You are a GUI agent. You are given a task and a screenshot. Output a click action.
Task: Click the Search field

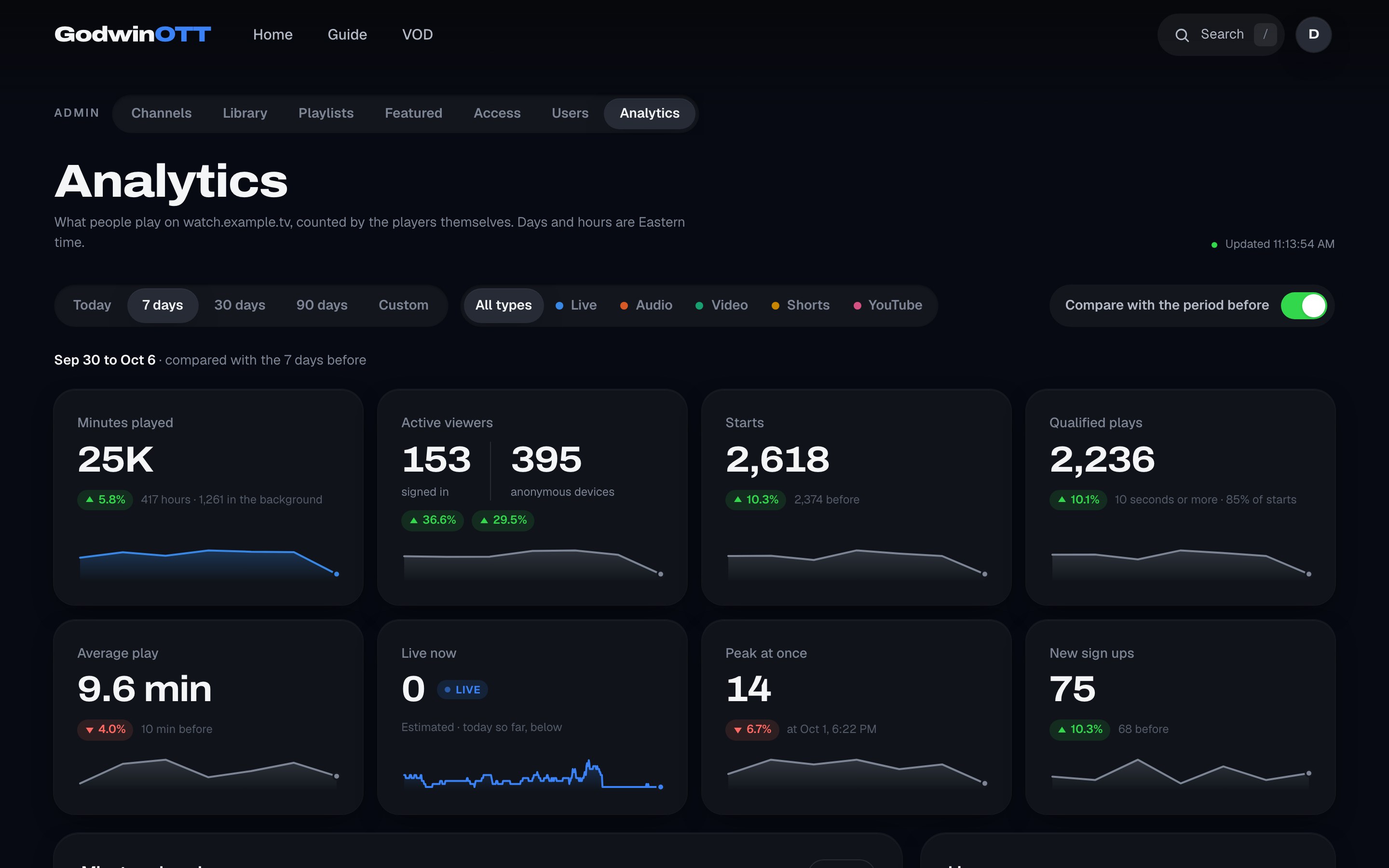pyautogui.click(x=1220, y=35)
